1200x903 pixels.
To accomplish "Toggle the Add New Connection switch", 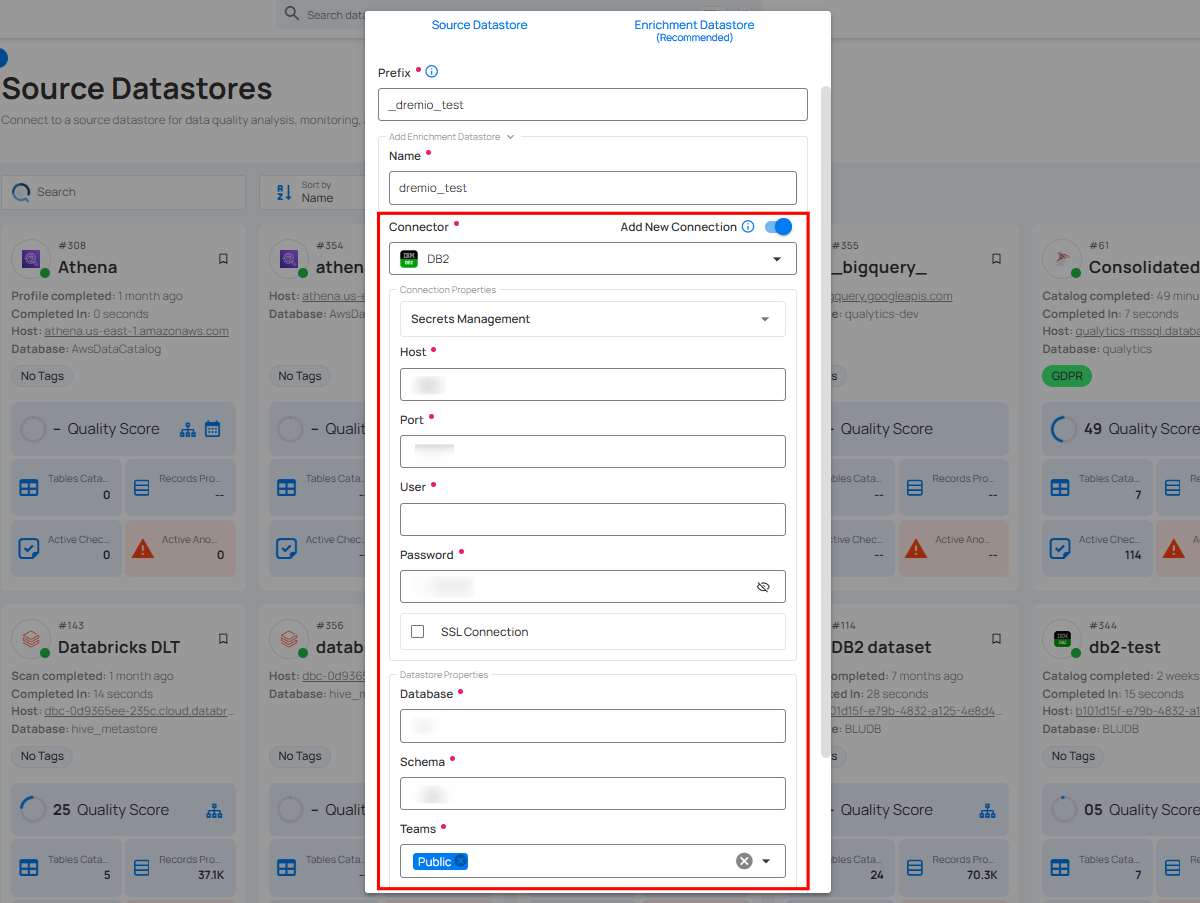I will pos(778,227).
